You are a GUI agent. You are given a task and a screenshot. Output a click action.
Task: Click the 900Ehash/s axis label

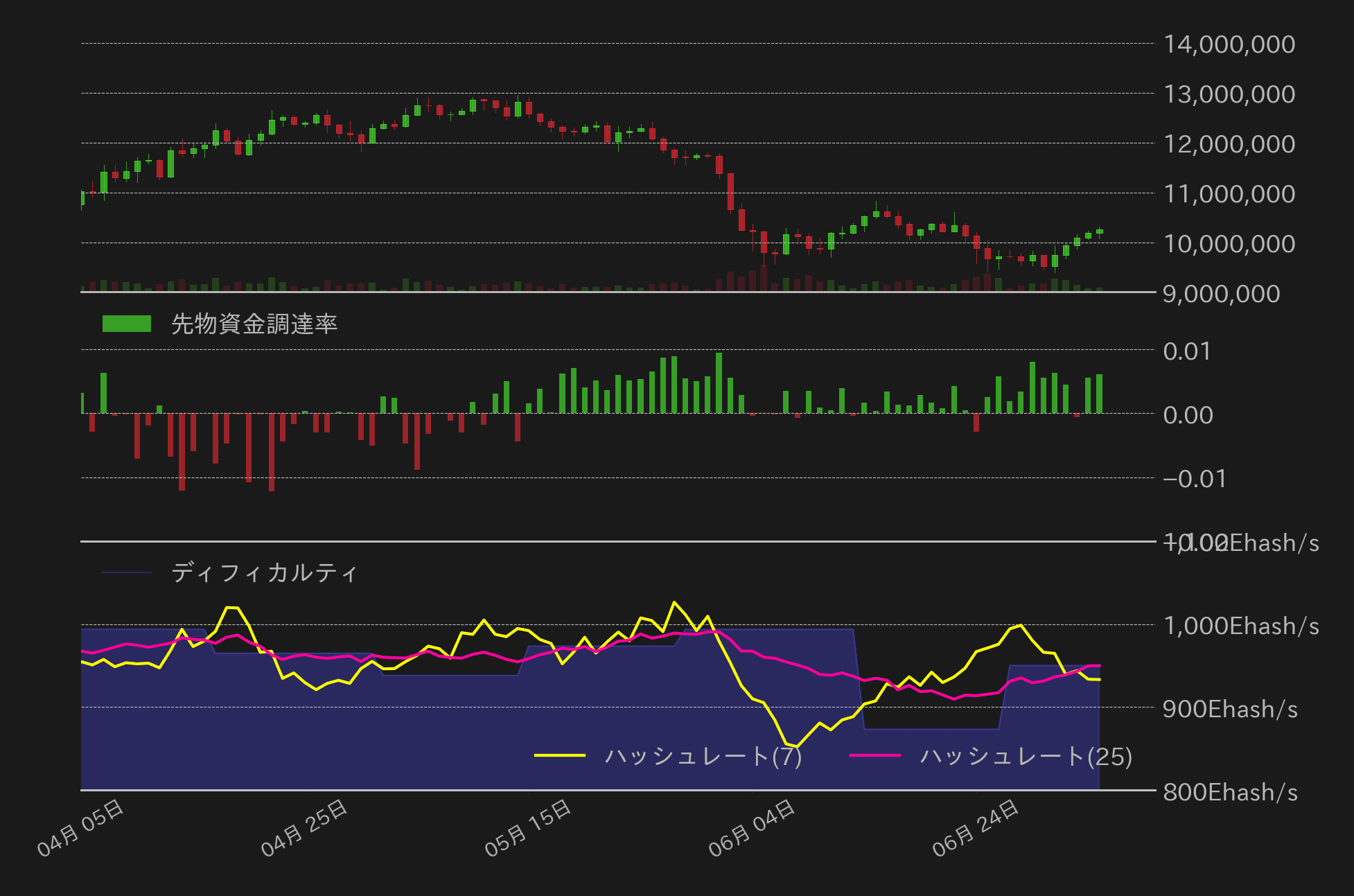click(1231, 709)
